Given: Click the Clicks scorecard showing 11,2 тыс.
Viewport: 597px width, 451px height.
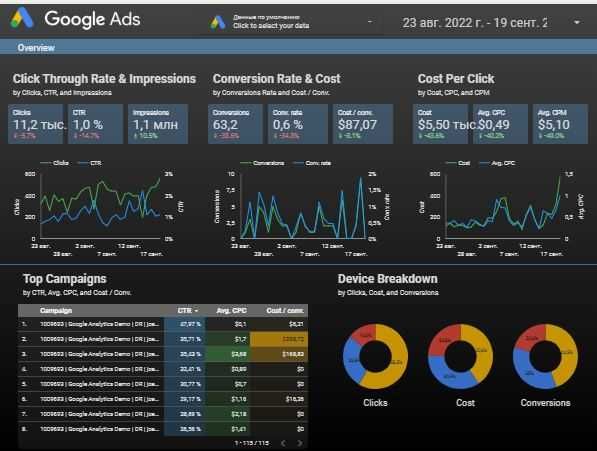Looking at the screenshot, I should click(35, 124).
